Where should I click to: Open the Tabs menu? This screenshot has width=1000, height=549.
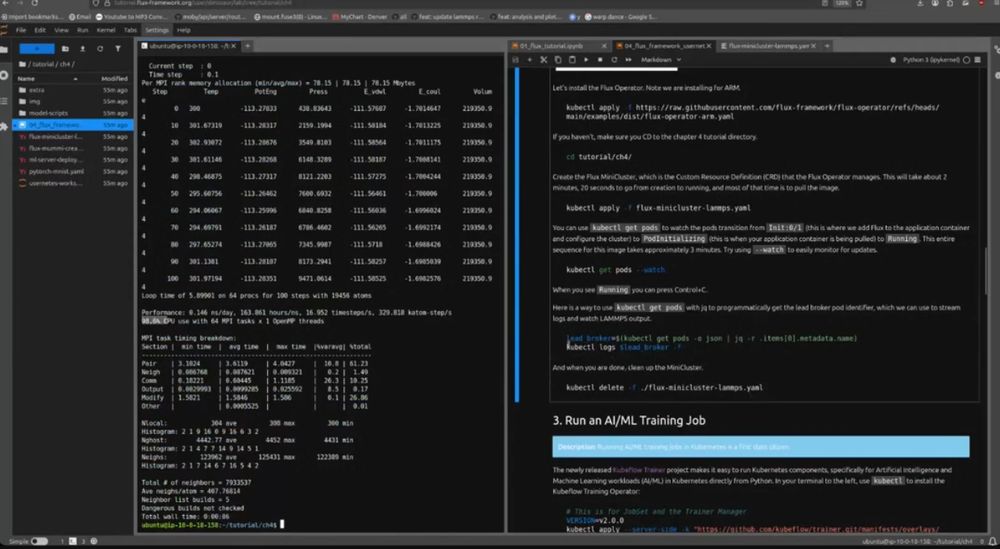[130, 30]
